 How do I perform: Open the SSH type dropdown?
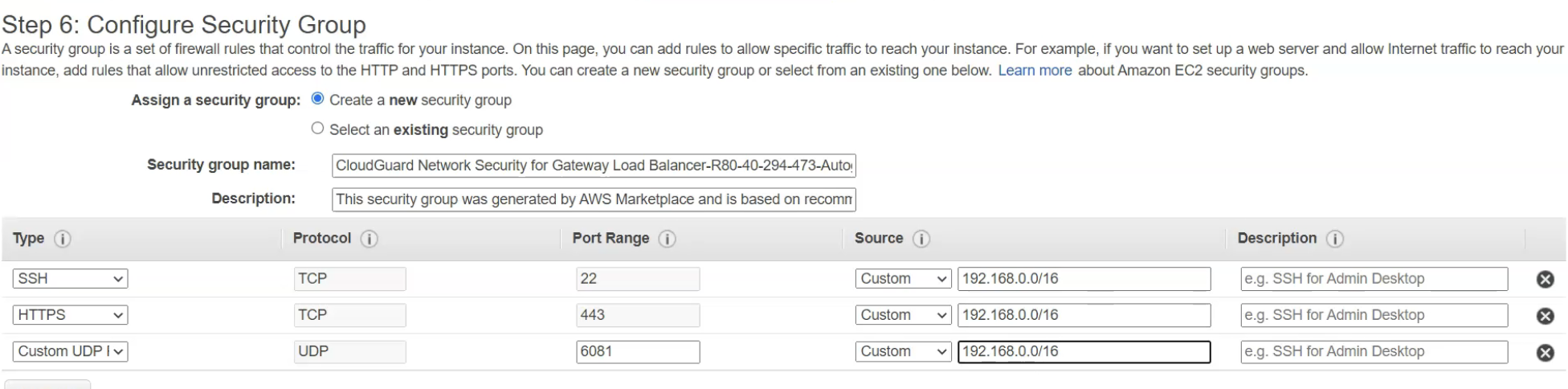click(x=70, y=279)
